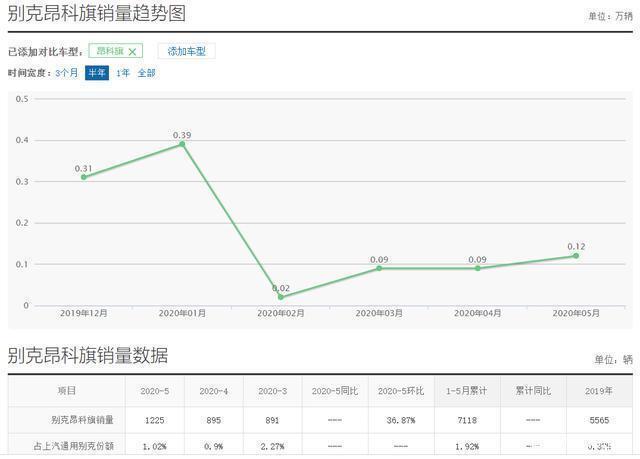Click the 2020年05月 axis label
The image size is (640, 459).
pos(576,313)
